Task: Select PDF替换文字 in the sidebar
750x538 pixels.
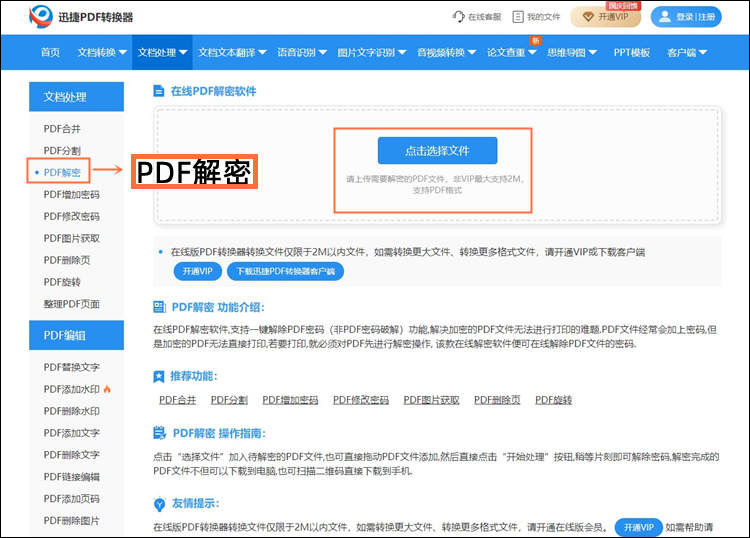Action: (x=72, y=367)
